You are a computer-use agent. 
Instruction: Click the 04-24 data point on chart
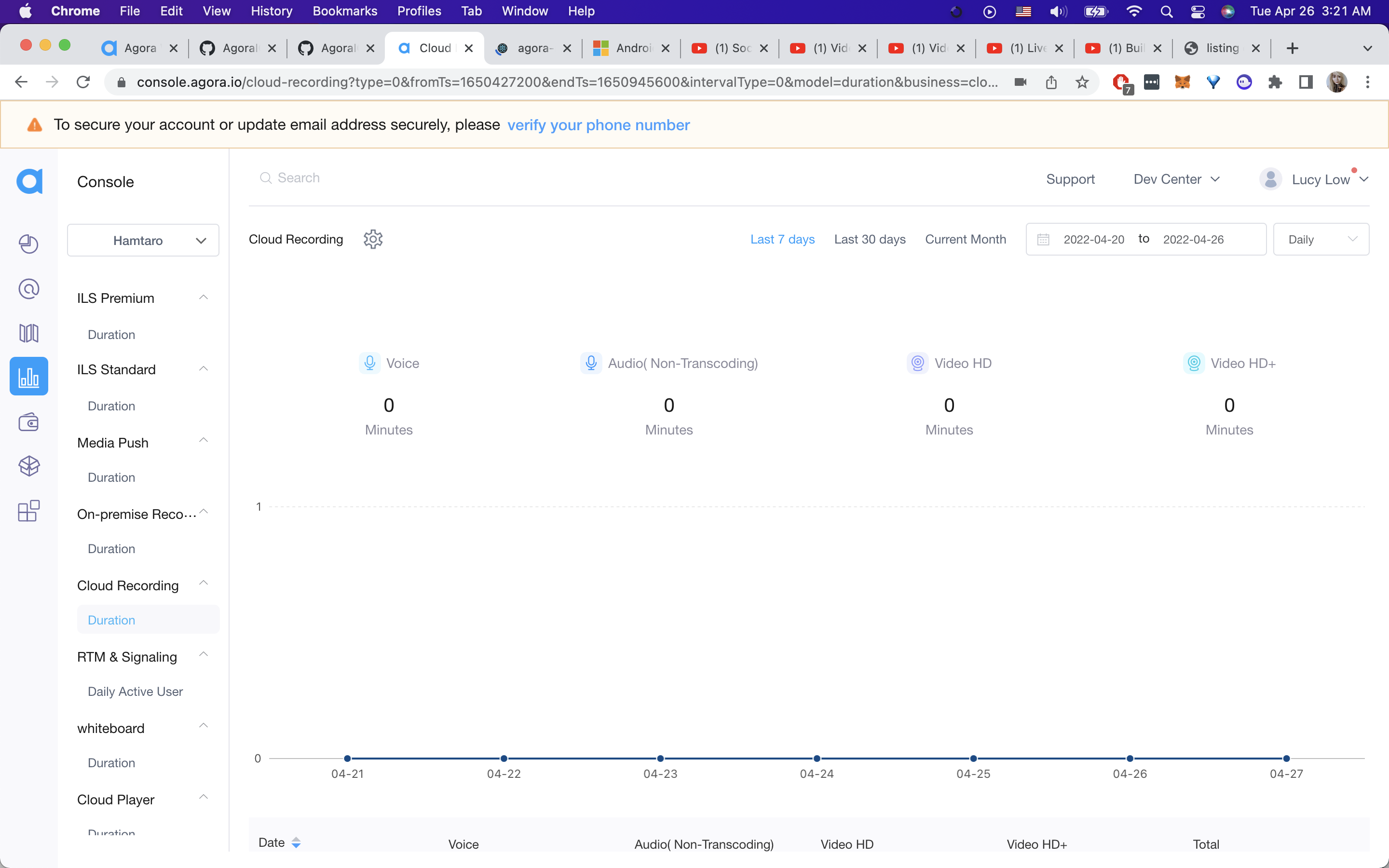click(x=817, y=759)
